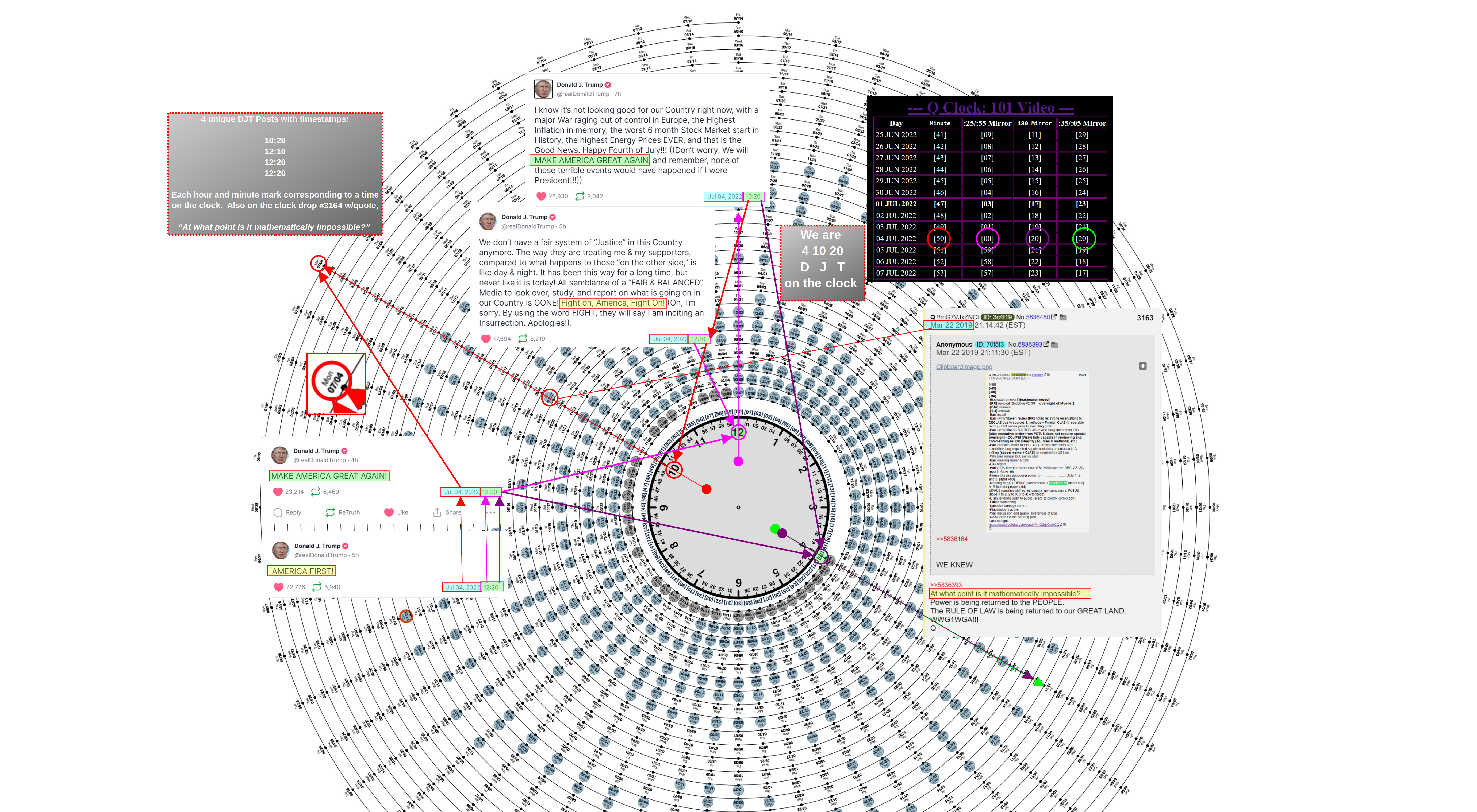Click the ID: 70f5f3 badge
Viewport: 1477px width, 812px height.
coord(990,345)
